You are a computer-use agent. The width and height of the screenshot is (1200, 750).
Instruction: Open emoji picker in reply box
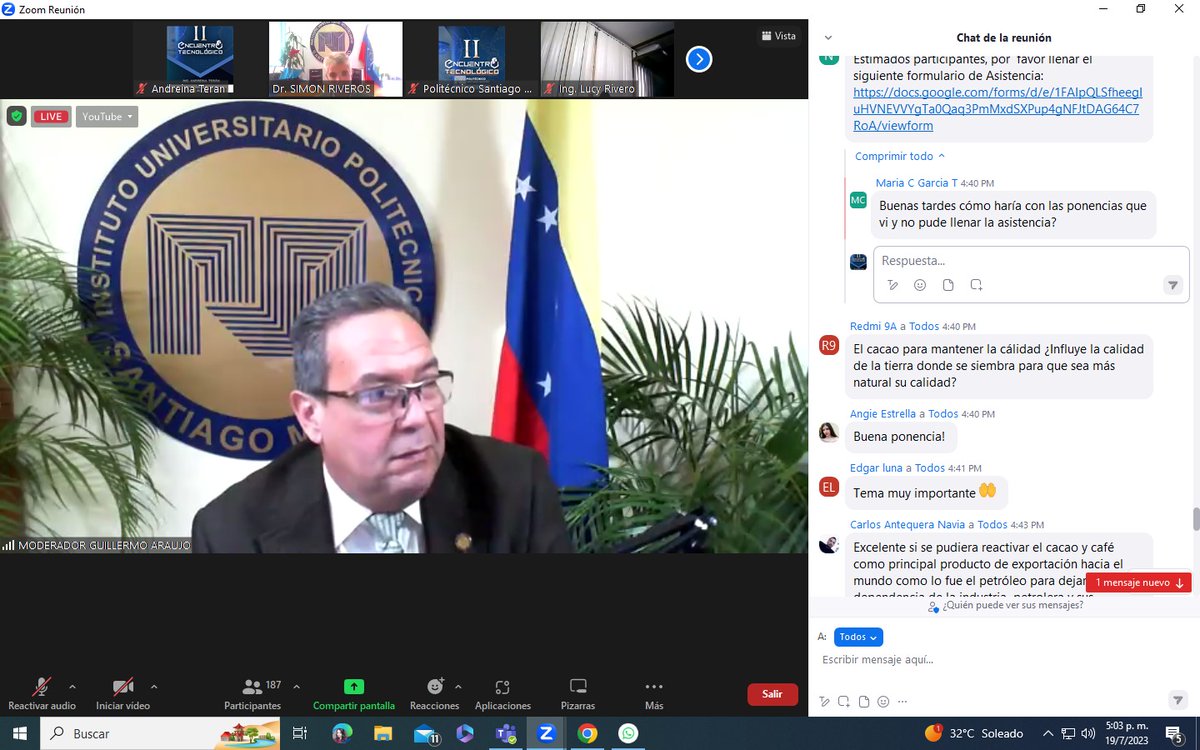tap(920, 285)
